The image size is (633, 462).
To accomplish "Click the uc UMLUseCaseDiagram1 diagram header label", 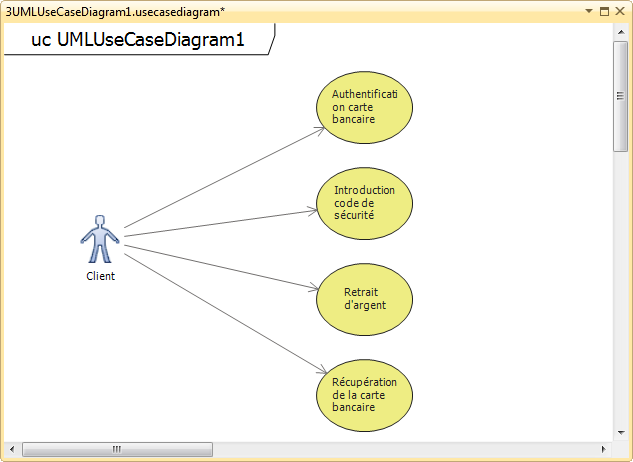I will 138,41.
